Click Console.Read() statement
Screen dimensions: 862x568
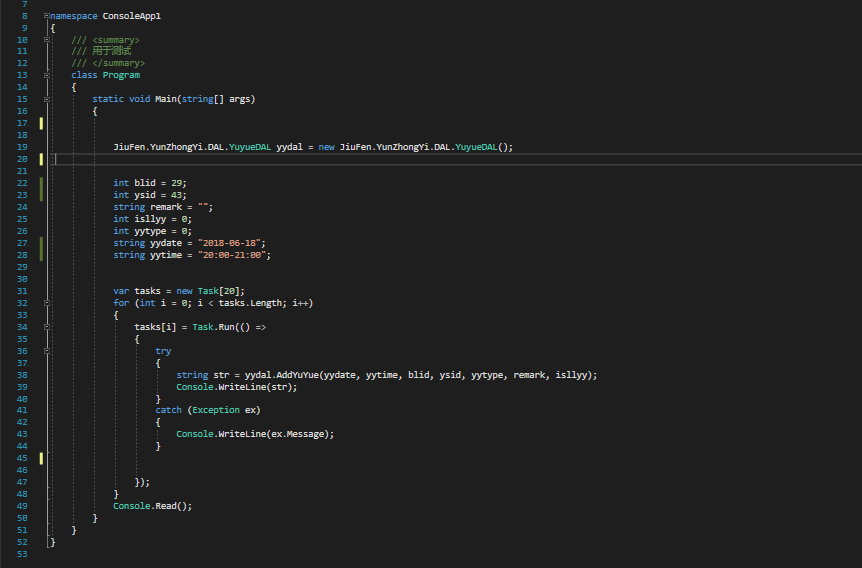(x=152, y=506)
